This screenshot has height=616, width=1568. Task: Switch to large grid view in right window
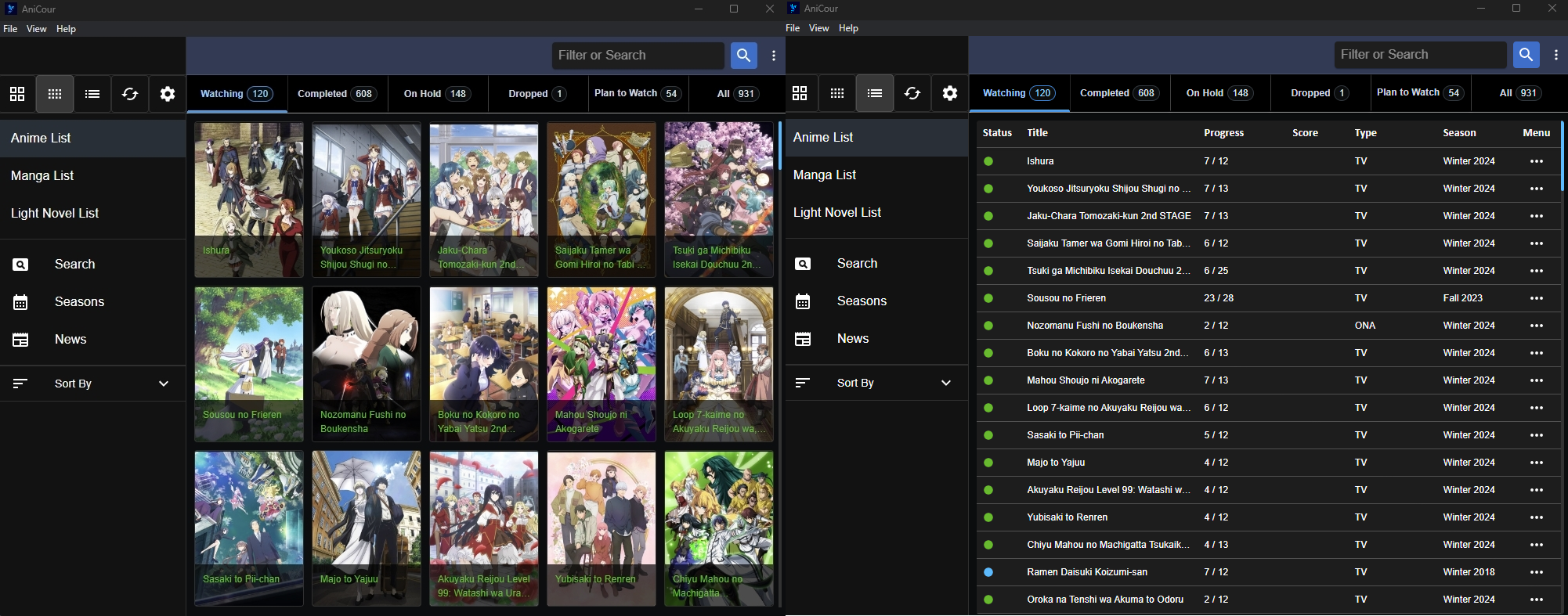click(800, 93)
